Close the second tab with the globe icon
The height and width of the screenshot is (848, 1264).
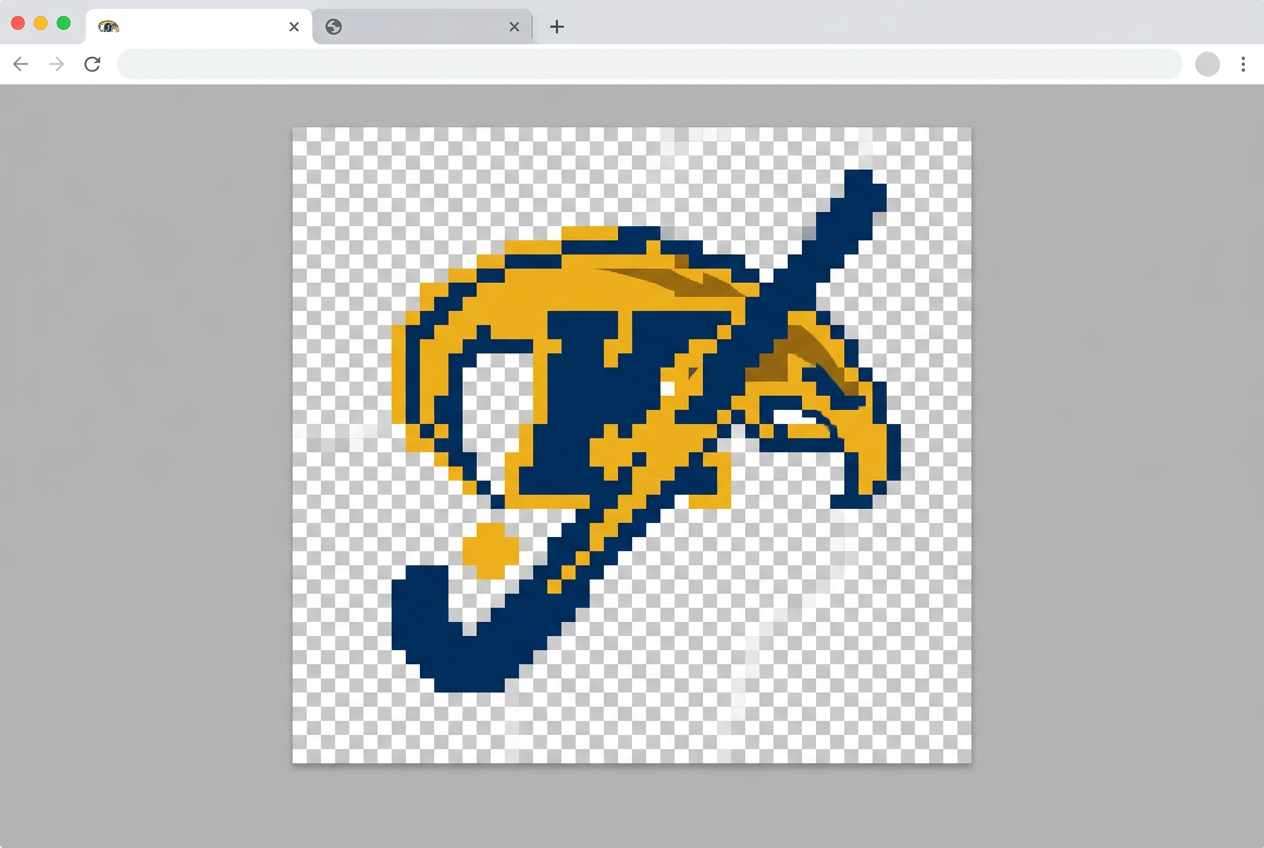(514, 27)
